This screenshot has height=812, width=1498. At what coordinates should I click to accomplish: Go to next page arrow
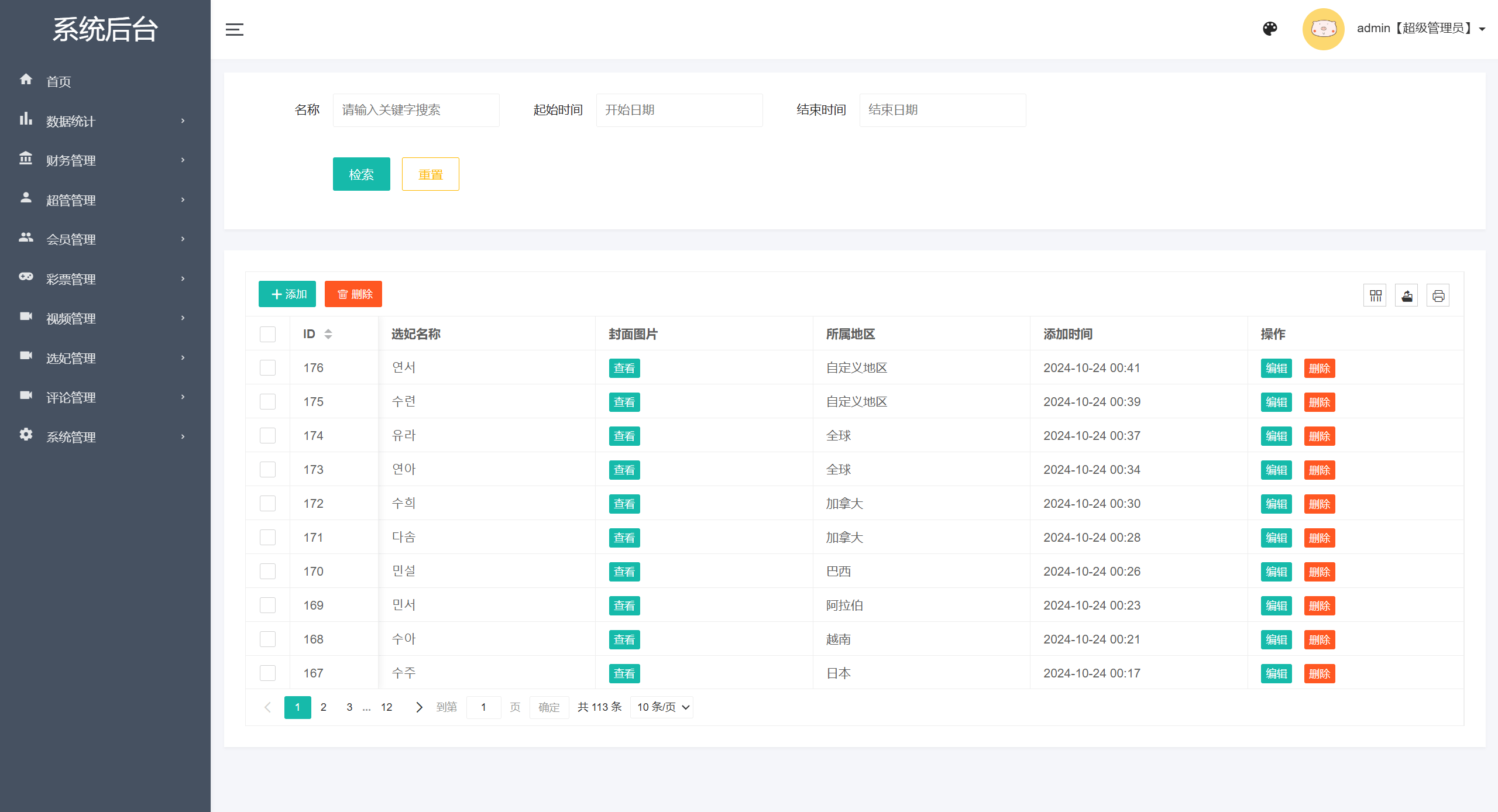(x=419, y=707)
